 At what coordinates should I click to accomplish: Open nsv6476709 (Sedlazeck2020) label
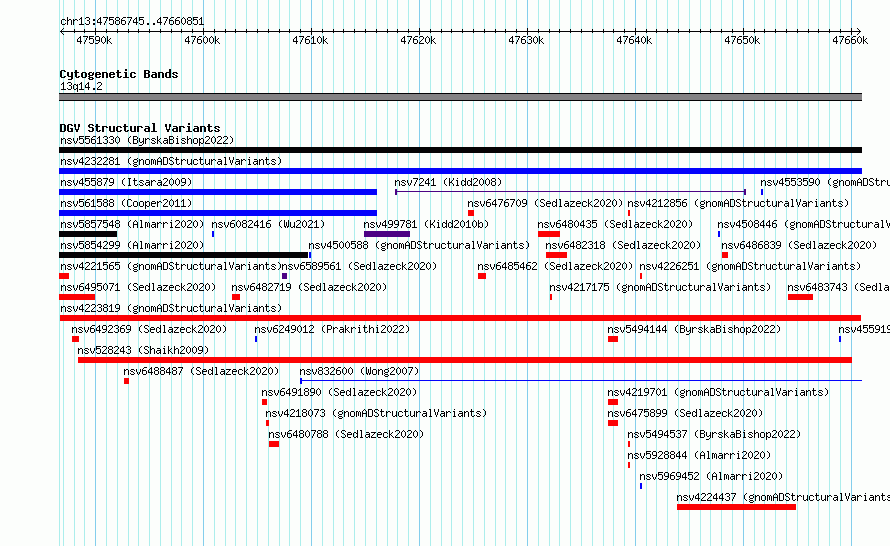[x=545, y=203]
